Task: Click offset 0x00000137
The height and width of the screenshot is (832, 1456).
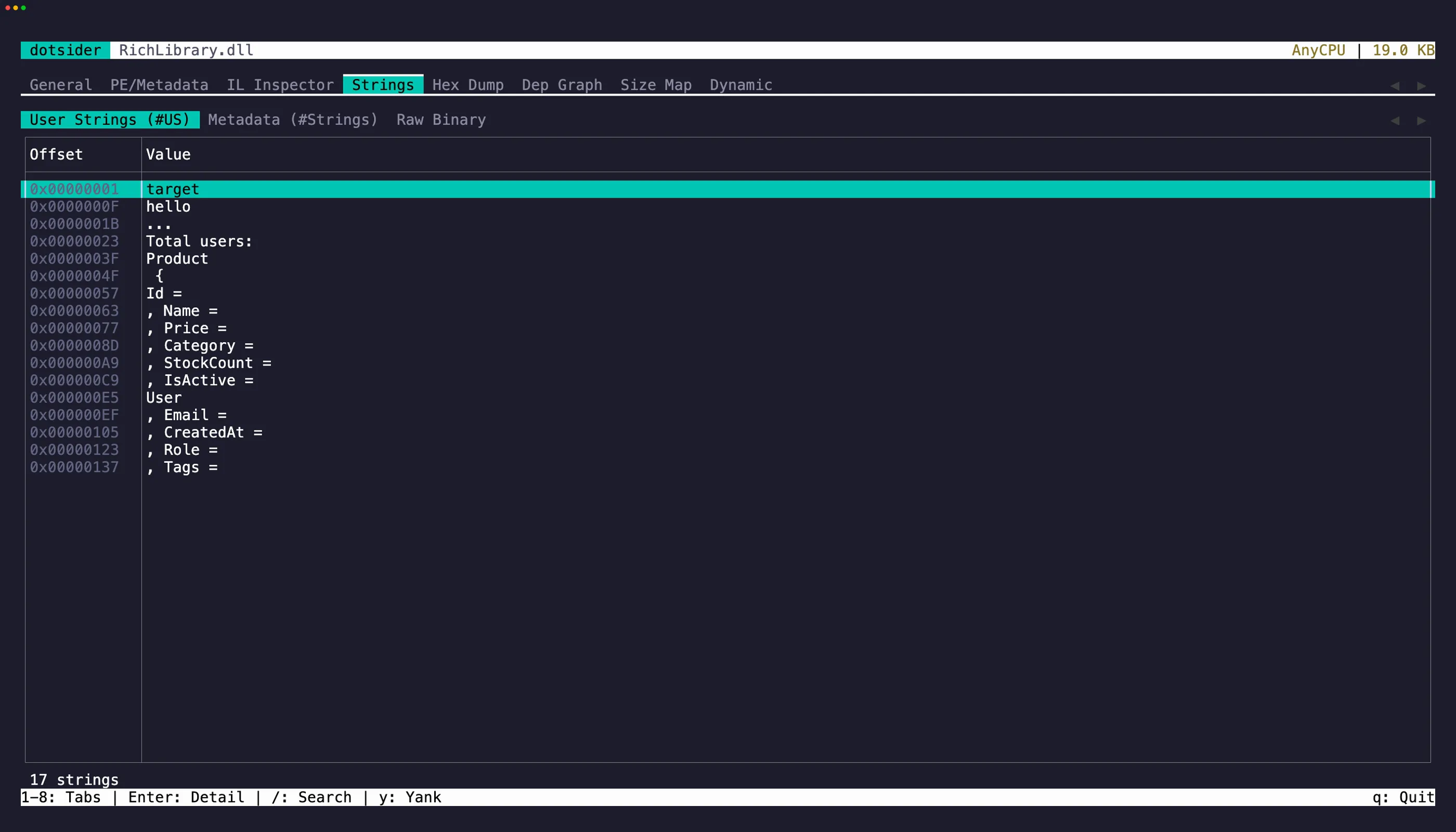Action: click(x=74, y=467)
